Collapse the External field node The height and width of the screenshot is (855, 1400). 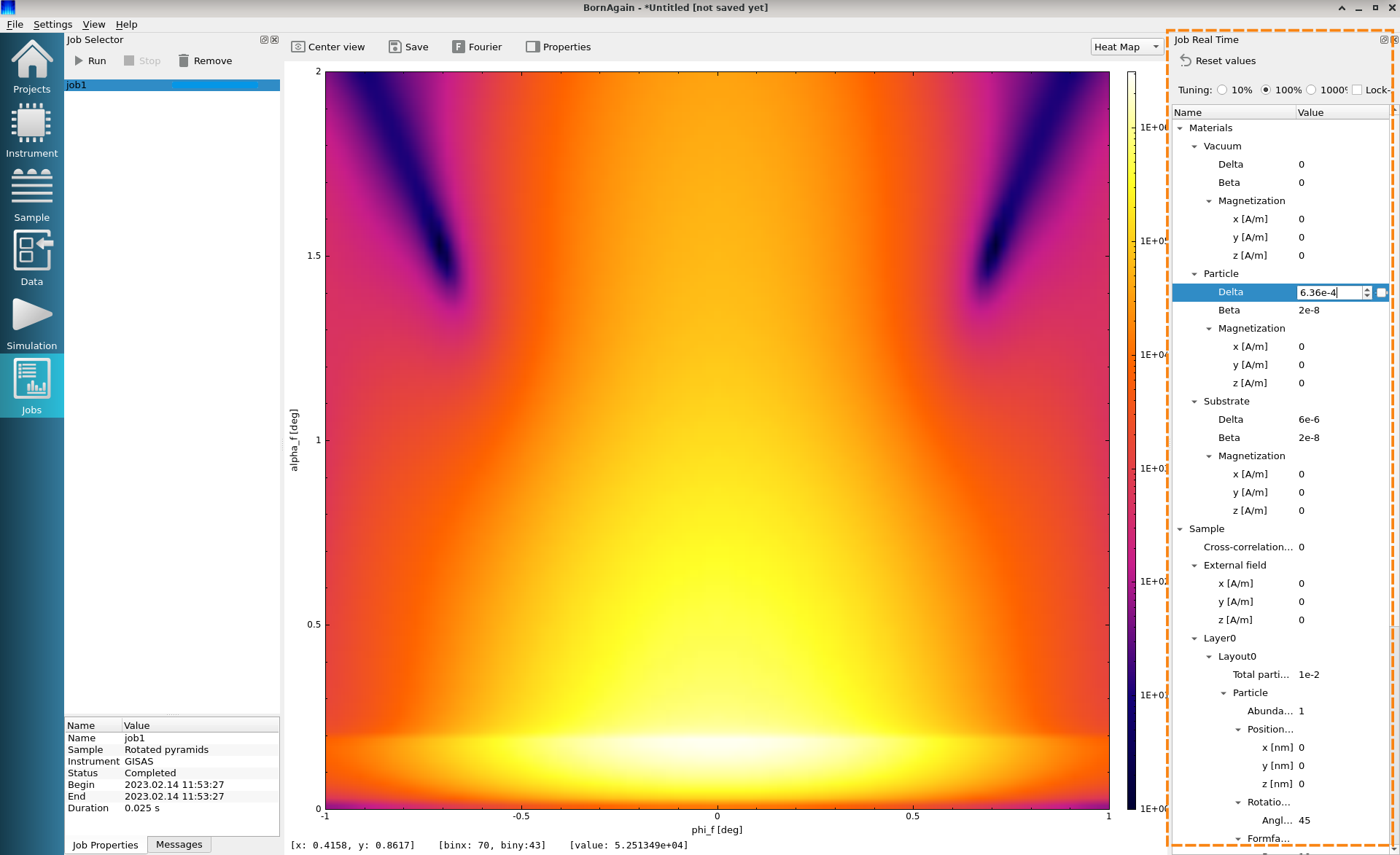(1194, 566)
